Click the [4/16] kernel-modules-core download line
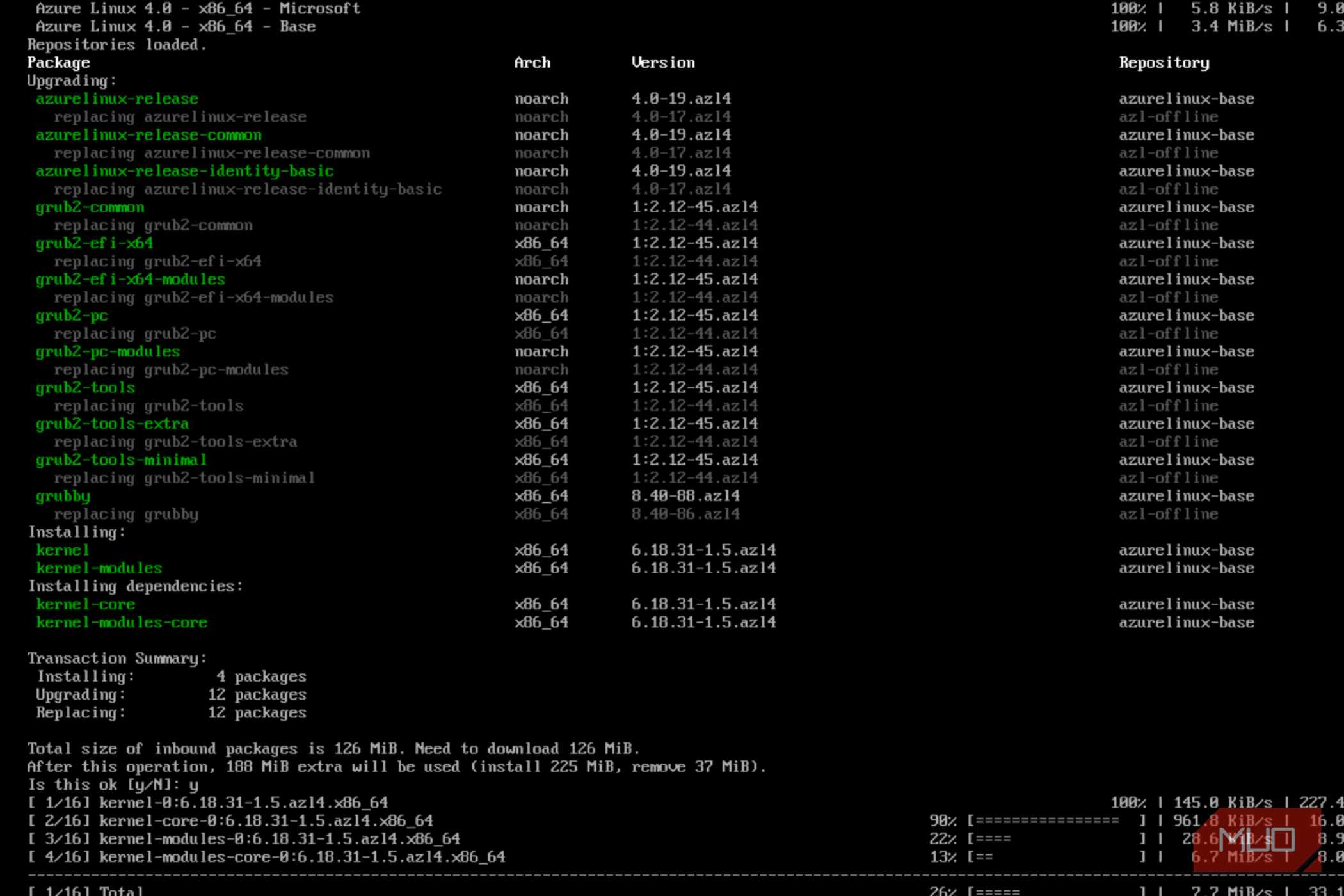1344x896 pixels. click(266, 857)
